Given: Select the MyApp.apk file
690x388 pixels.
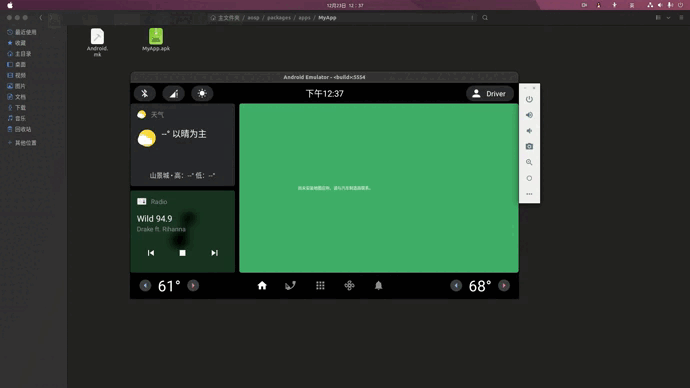Looking at the screenshot, I should [156, 40].
